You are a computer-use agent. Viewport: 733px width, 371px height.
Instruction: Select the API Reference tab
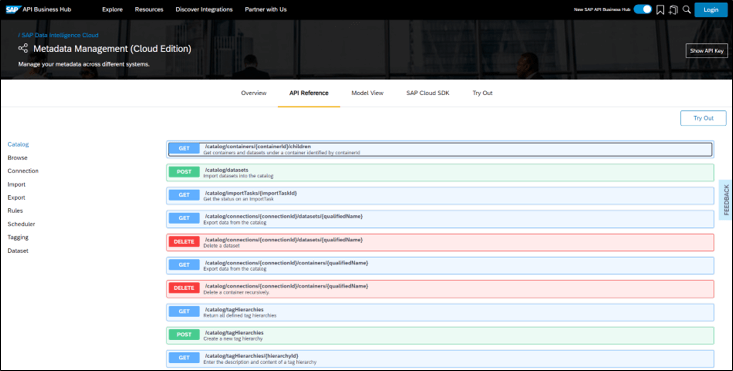click(309, 93)
